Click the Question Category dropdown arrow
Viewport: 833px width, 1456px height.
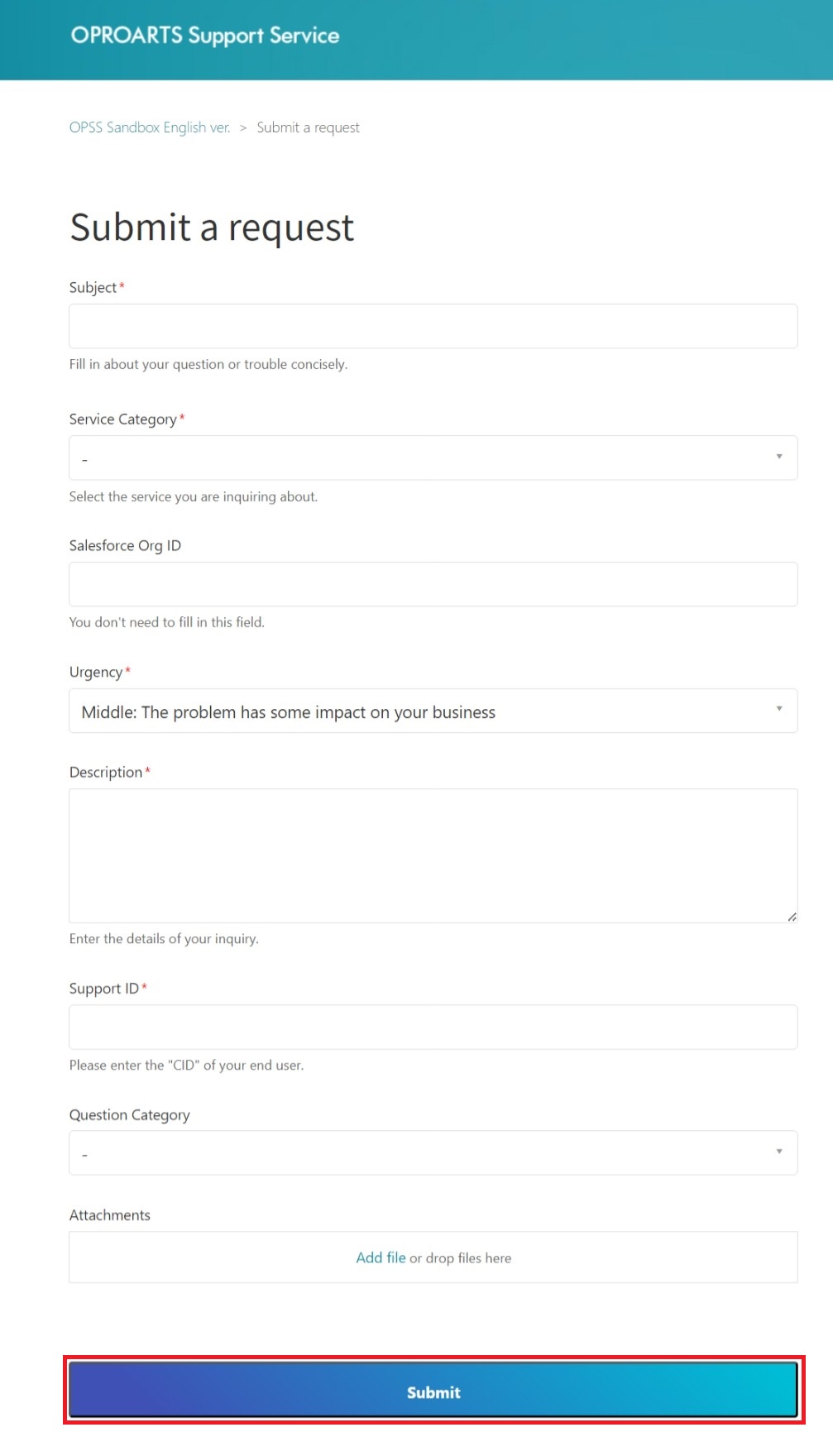coord(778,1150)
